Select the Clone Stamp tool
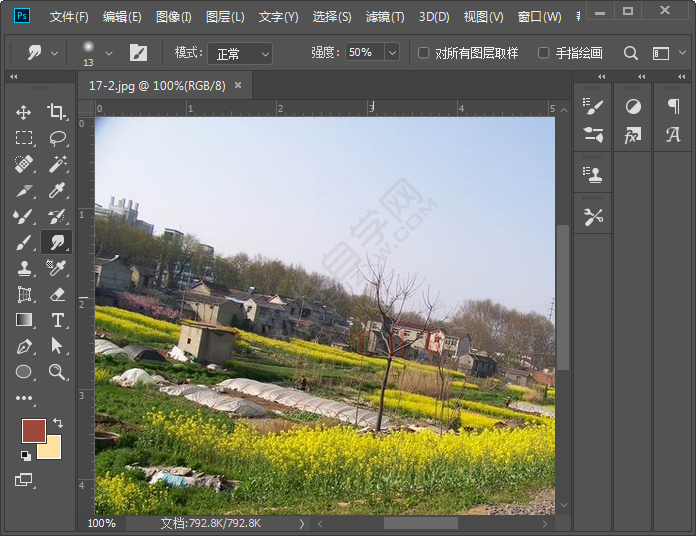This screenshot has width=696, height=536. tap(24, 268)
